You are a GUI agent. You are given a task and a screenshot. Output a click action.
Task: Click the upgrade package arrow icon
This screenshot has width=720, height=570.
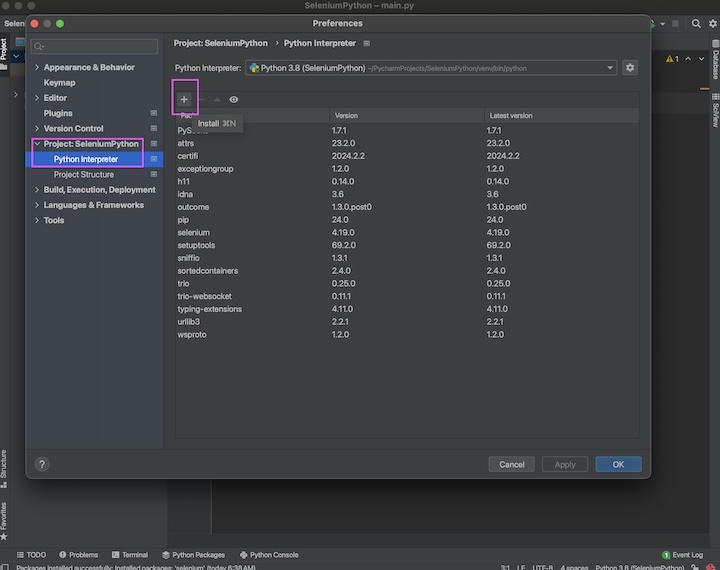217,99
